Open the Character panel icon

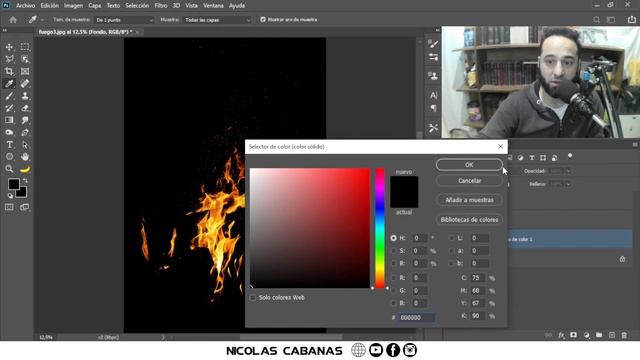click(x=433, y=95)
